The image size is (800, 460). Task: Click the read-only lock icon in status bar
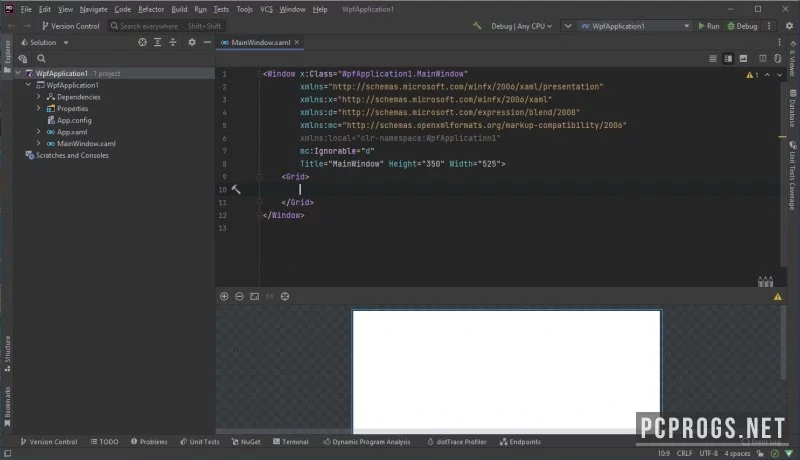click(x=760, y=453)
